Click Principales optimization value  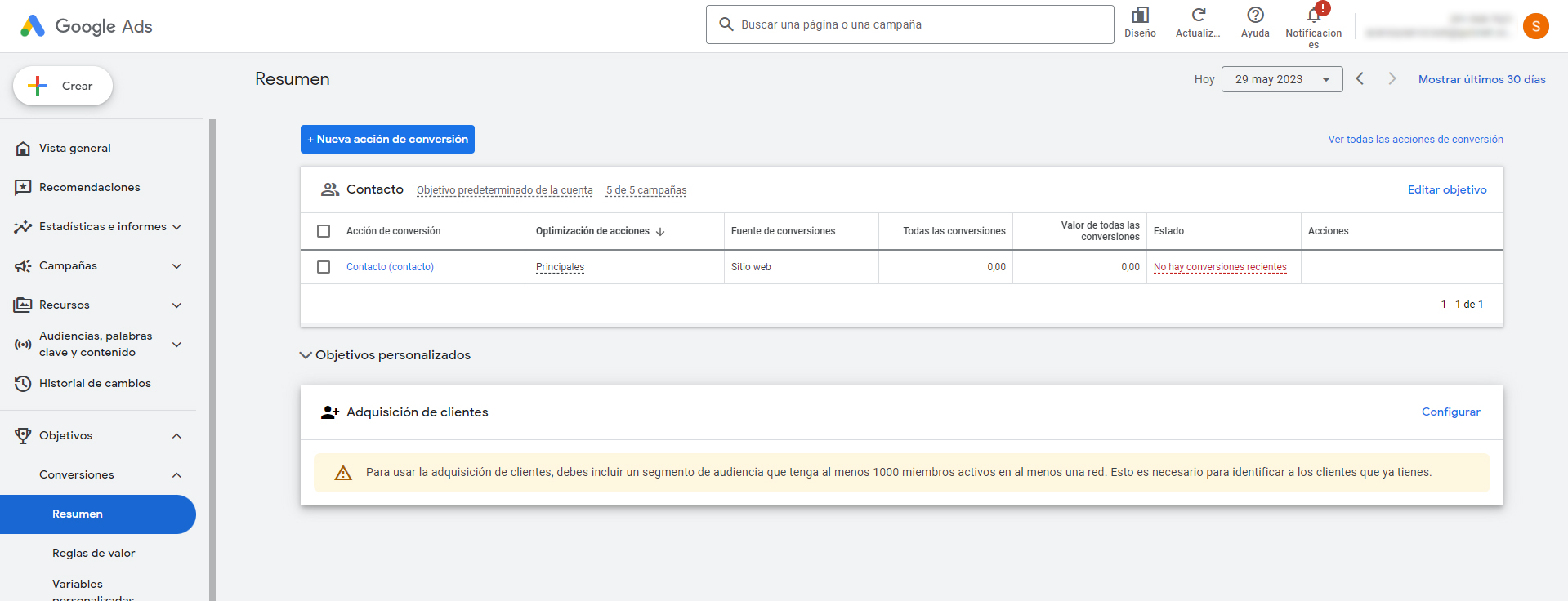tap(560, 267)
